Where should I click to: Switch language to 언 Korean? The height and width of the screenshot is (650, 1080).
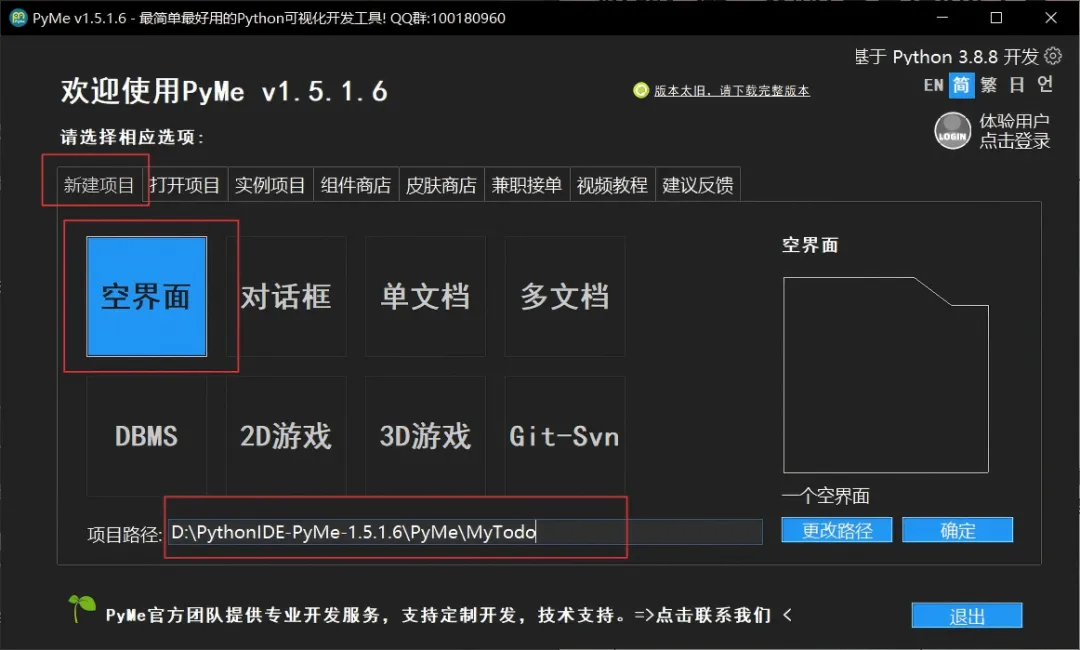(1045, 85)
